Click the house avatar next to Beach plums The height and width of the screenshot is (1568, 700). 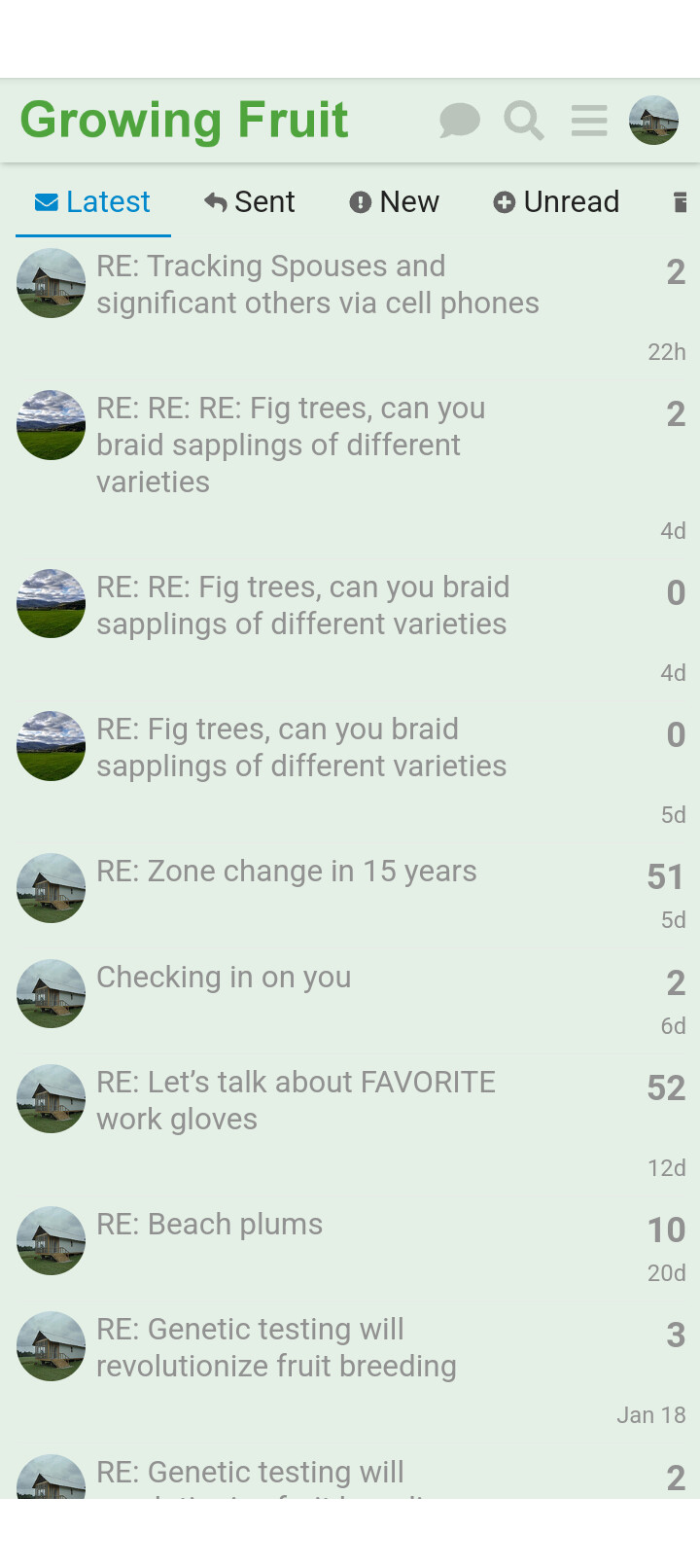52,1241
